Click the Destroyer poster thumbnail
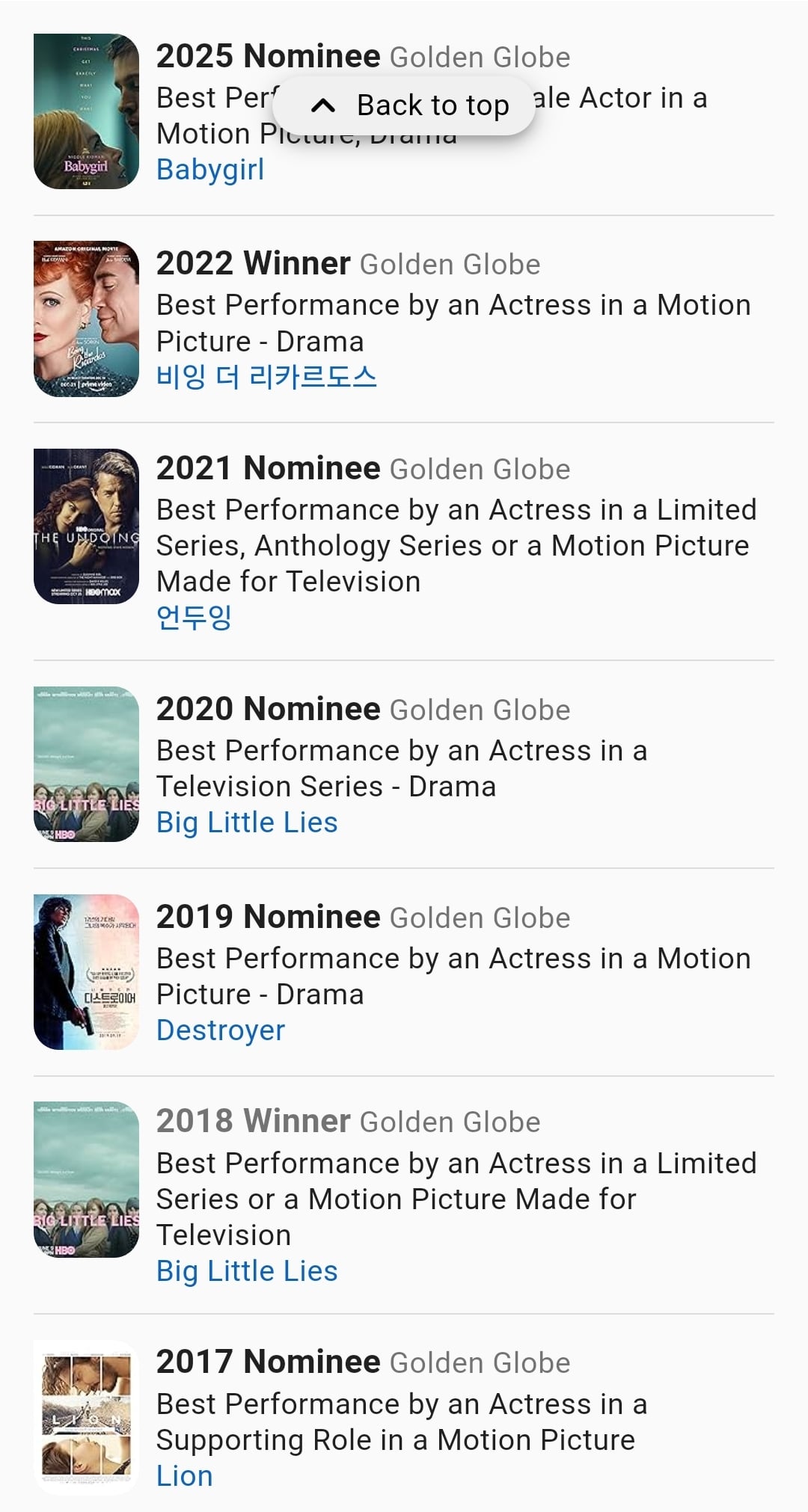Image resolution: width=808 pixels, height=1512 pixels. coord(87,972)
